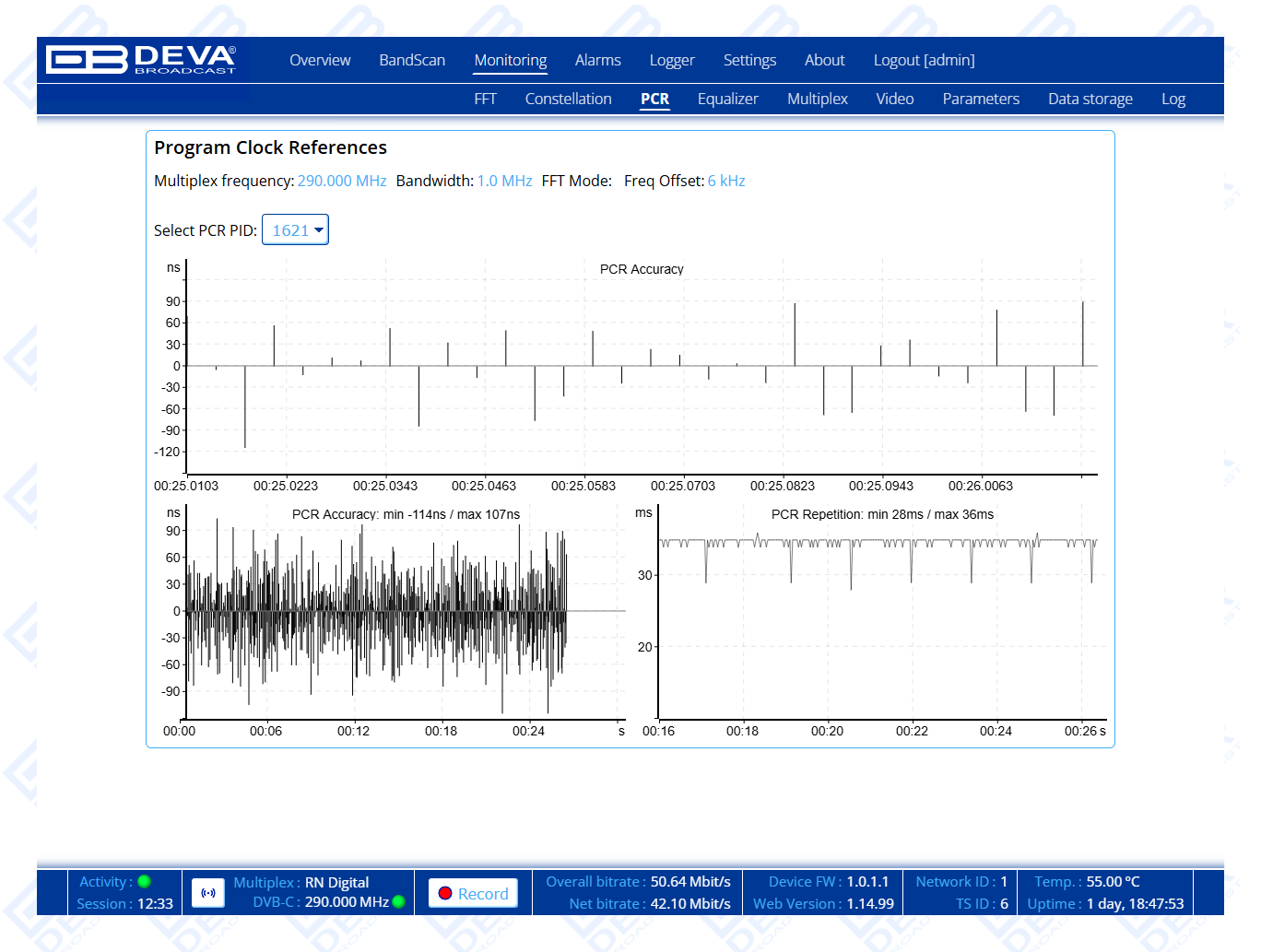Open the About page

coord(824,61)
